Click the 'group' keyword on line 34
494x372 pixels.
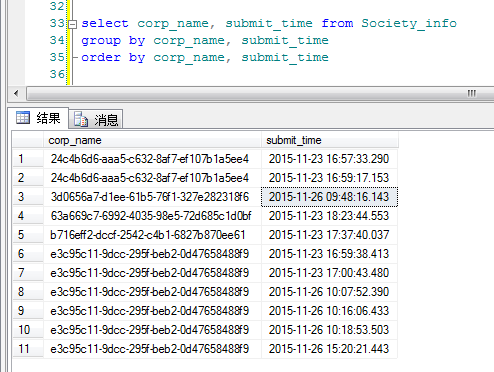click(x=101, y=41)
